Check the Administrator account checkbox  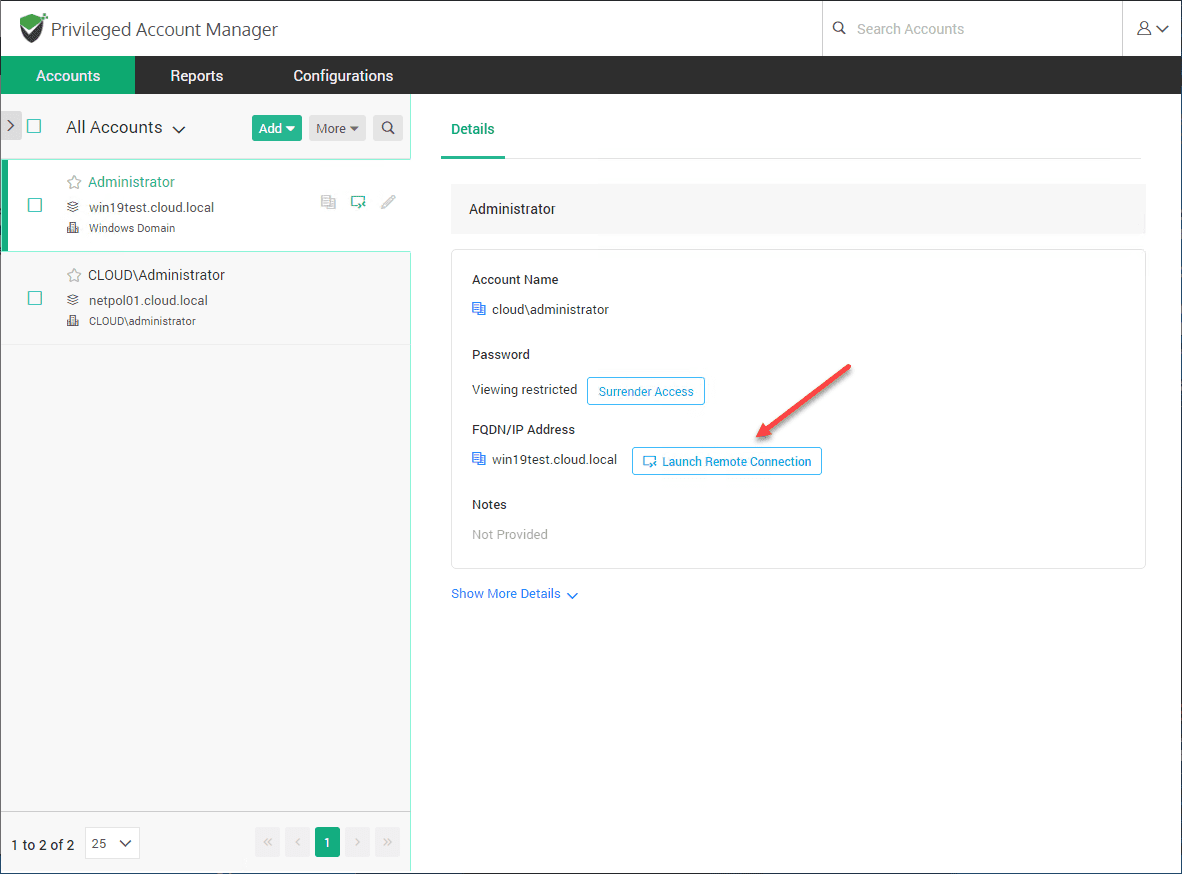(35, 205)
